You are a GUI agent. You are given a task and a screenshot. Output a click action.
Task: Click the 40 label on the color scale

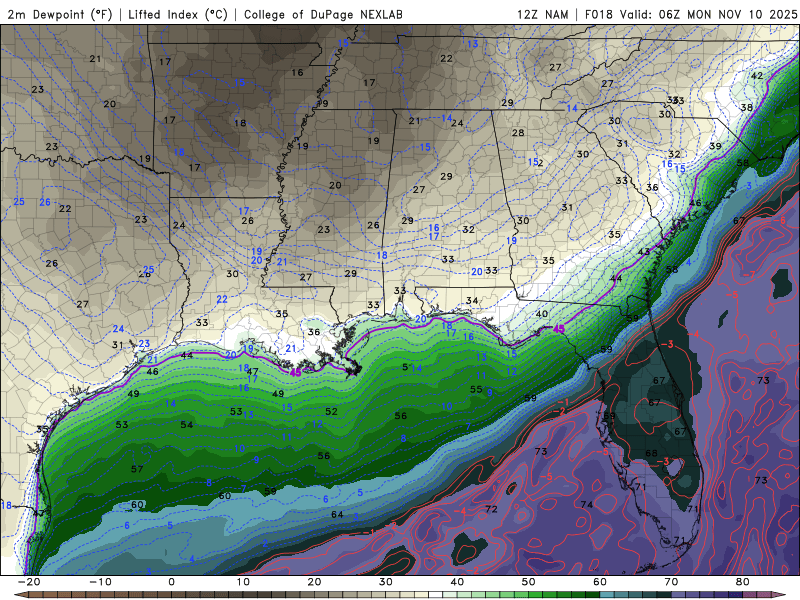pyautogui.click(x=457, y=582)
